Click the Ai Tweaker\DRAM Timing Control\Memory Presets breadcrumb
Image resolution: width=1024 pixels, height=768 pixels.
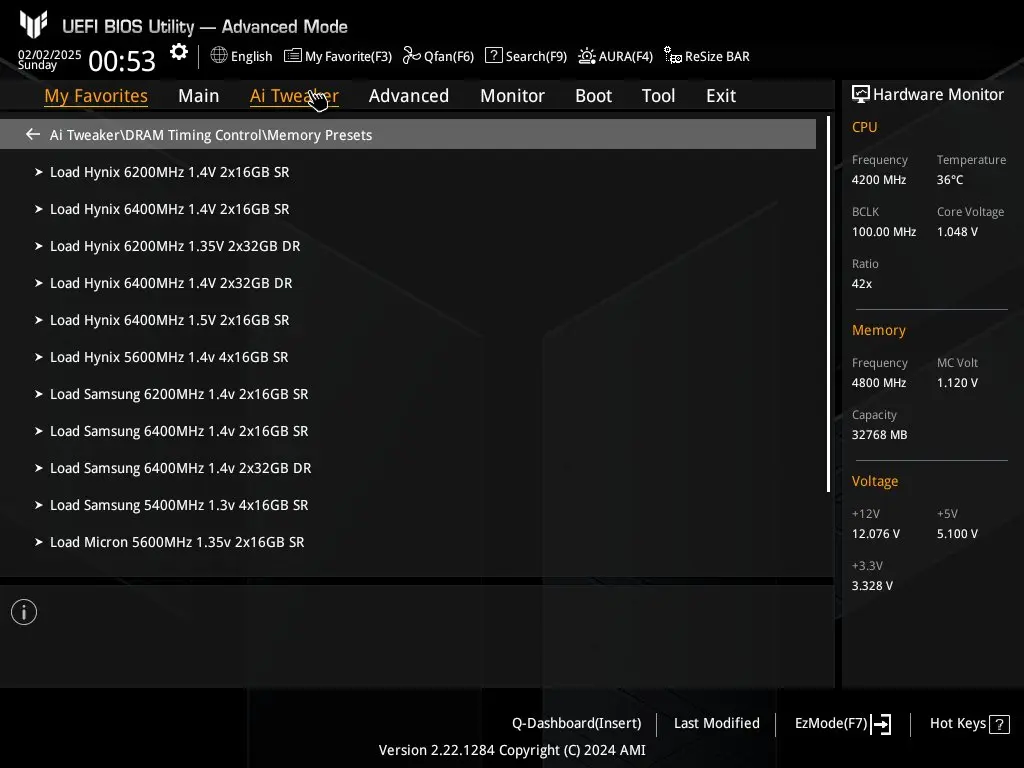(211, 135)
